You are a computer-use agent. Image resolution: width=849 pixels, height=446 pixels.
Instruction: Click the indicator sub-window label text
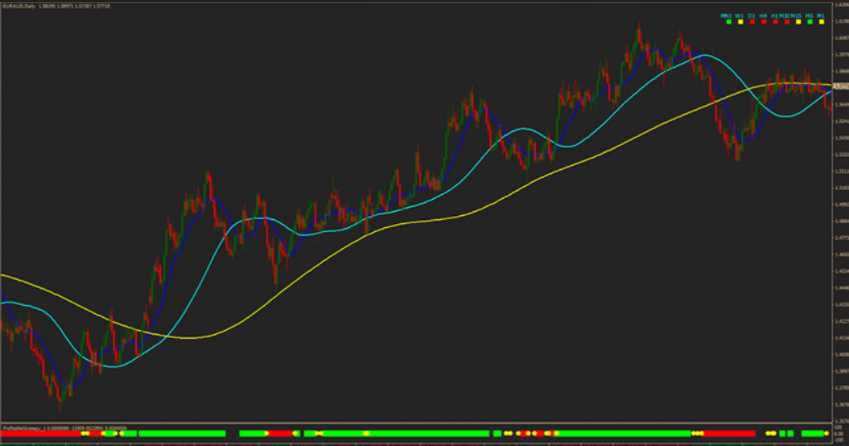64,428
